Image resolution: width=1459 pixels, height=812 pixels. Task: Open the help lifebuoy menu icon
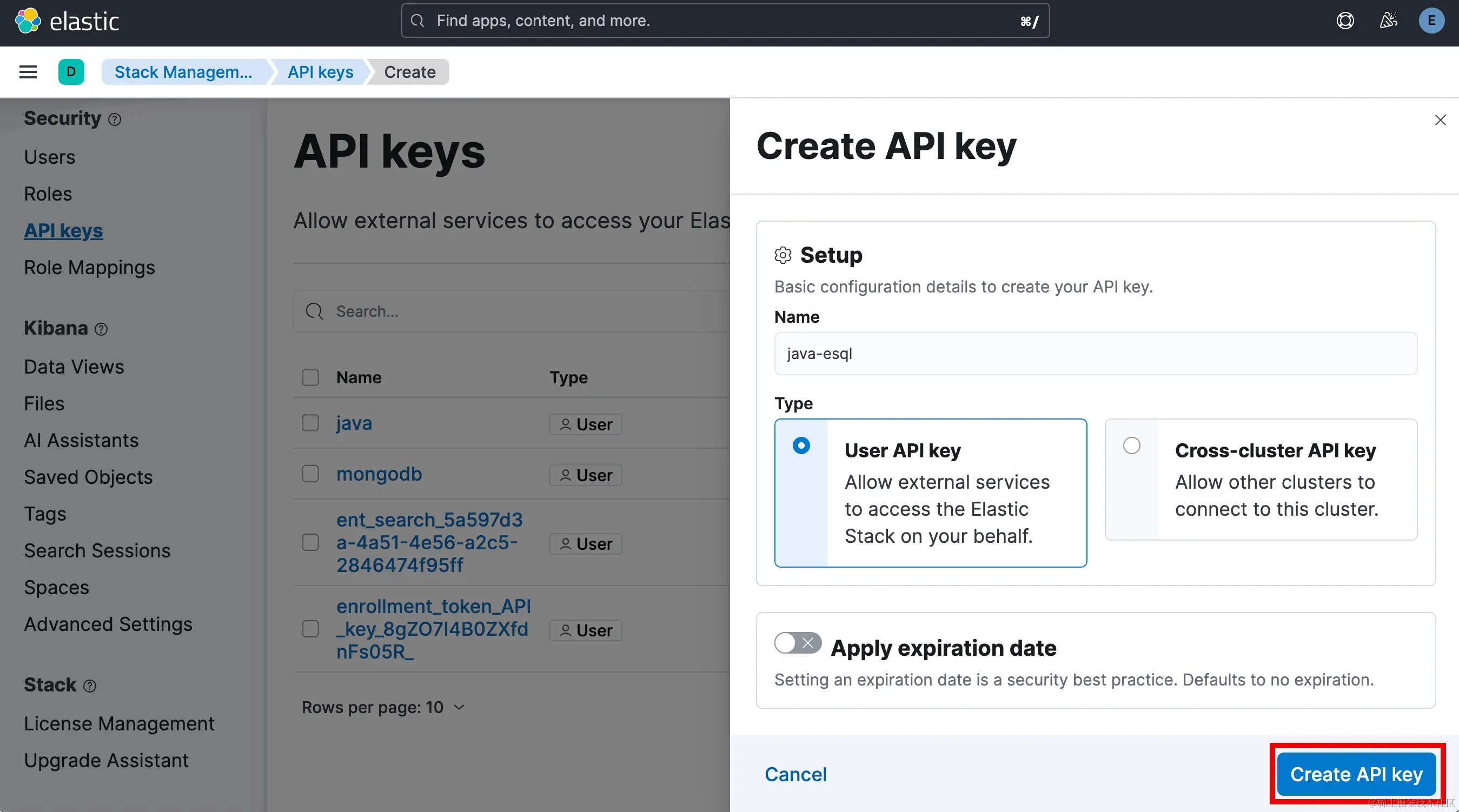[1345, 21]
